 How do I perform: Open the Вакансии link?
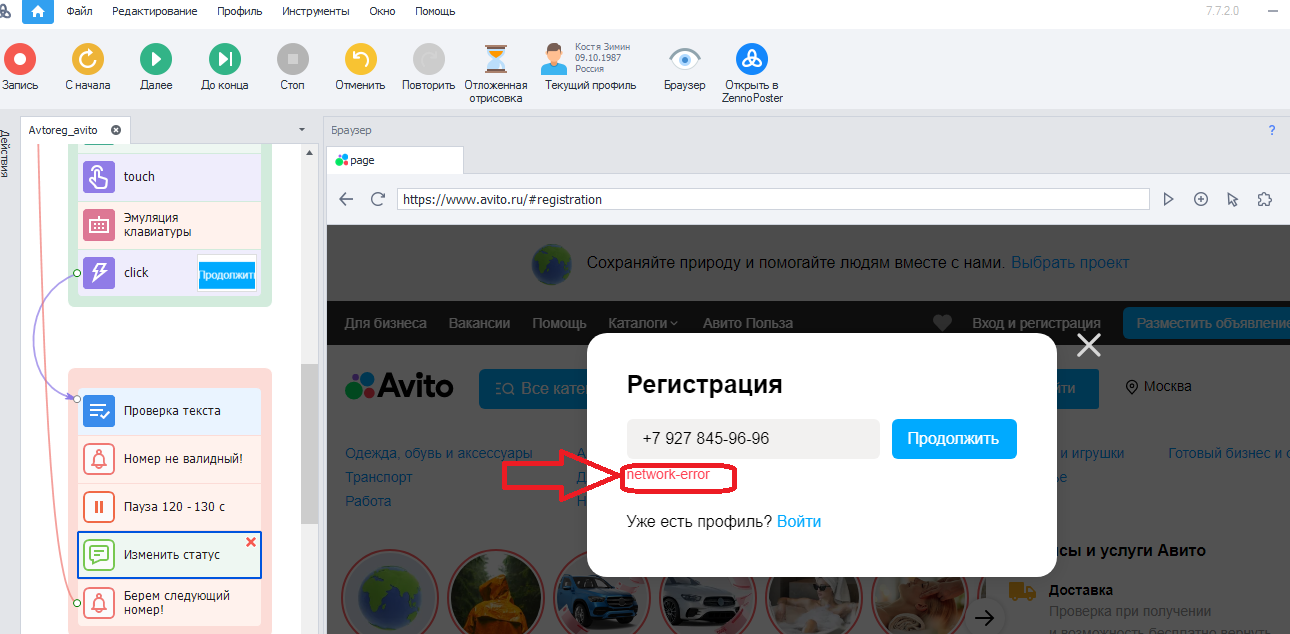tap(479, 323)
